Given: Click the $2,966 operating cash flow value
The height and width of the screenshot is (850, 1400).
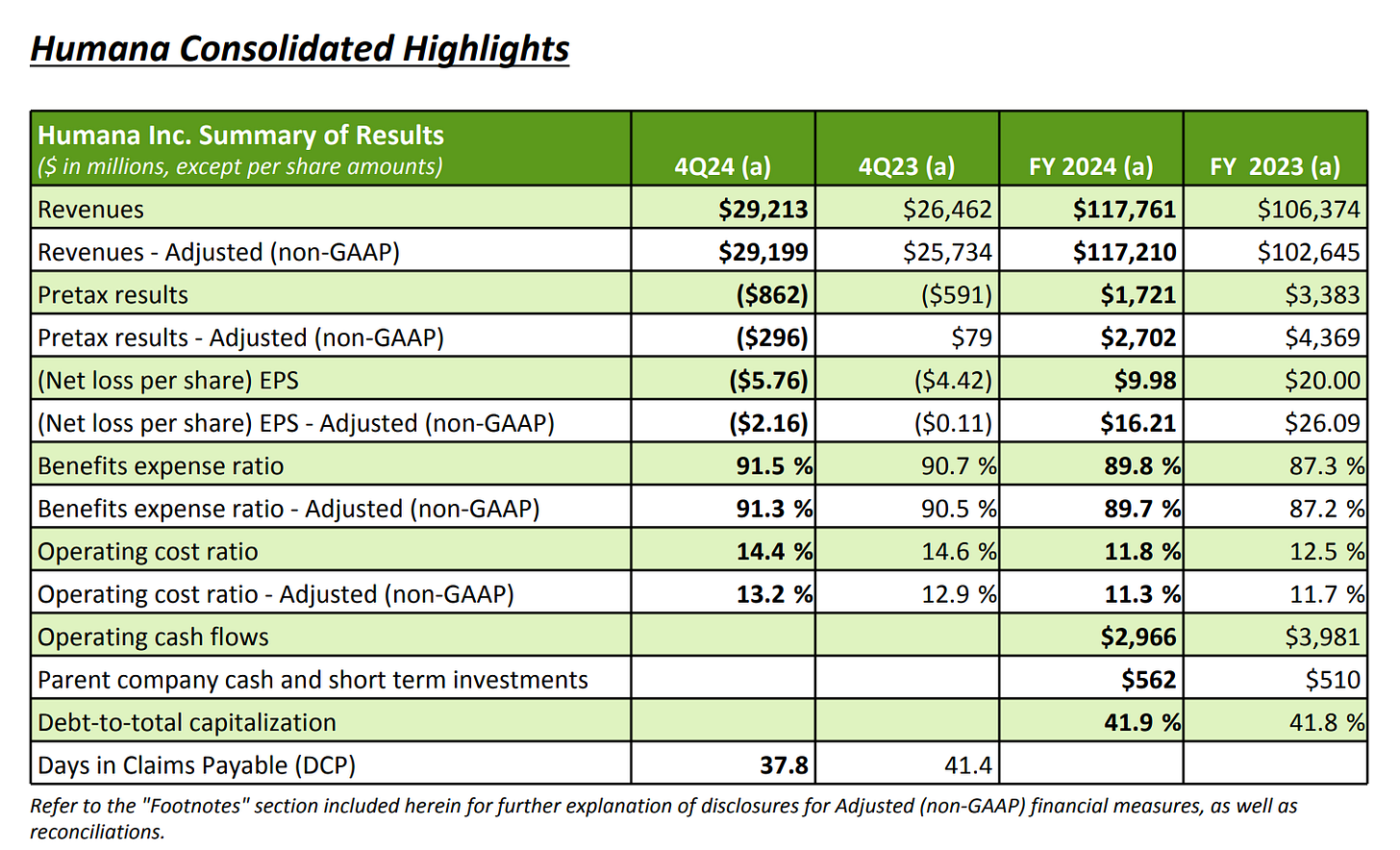Looking at the screenshot, I should click(1138, 637).
